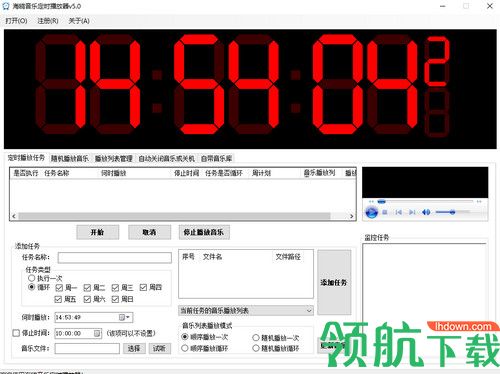Toggle the 周六 checkbox
This screenshot has height=374, width=500.
click(x=87, y=299)
